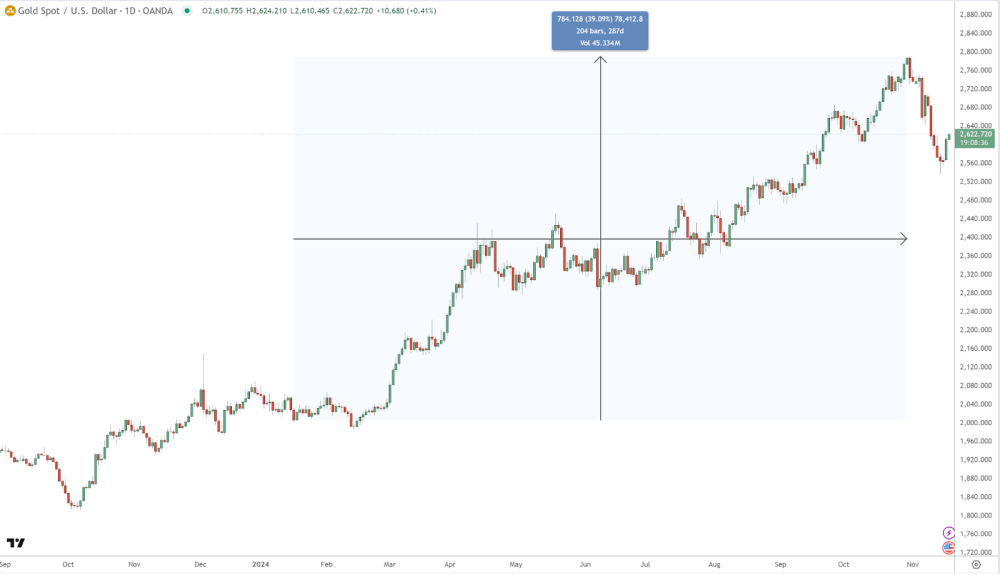1000x575 pixels.
Task: Click the TradingView logo
Action: point(15,543)
